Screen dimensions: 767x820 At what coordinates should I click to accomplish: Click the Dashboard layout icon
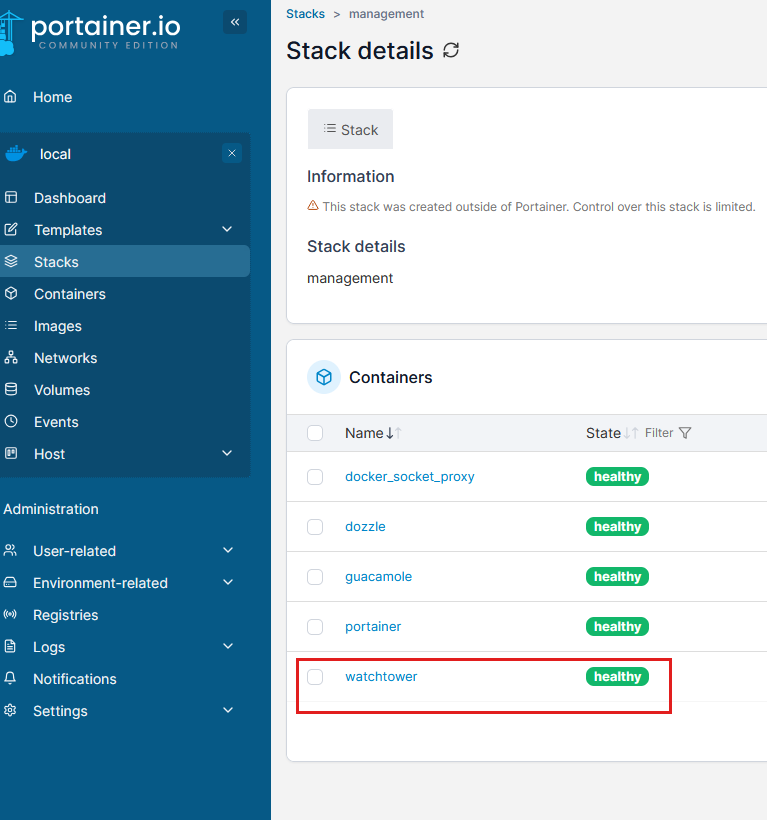point(11,198)
